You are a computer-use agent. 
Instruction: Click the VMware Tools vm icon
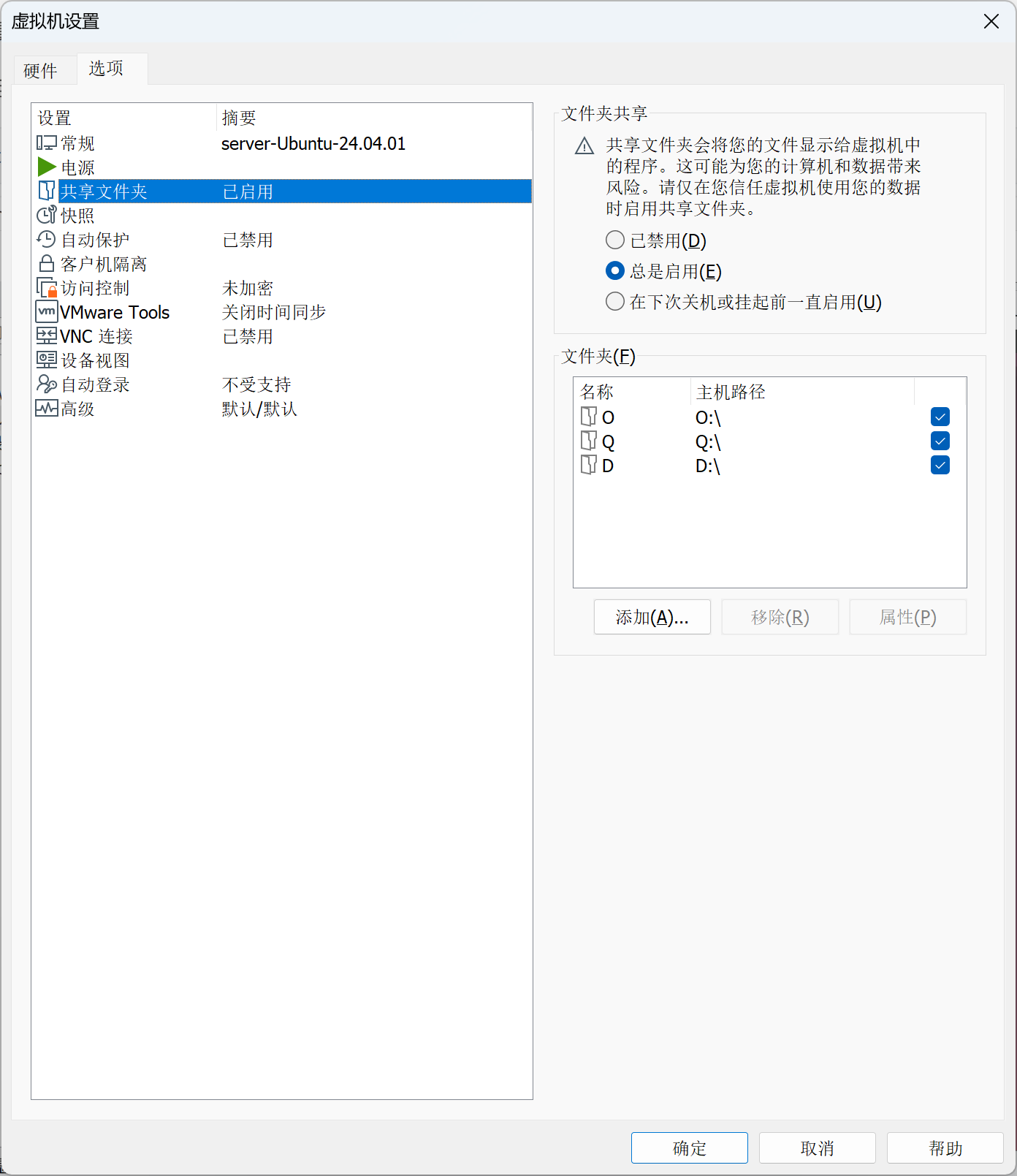[x=47, y=312]
